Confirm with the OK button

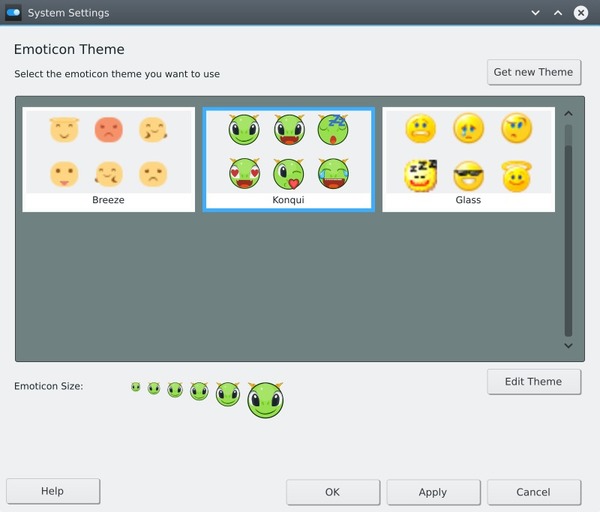(332, 492)
